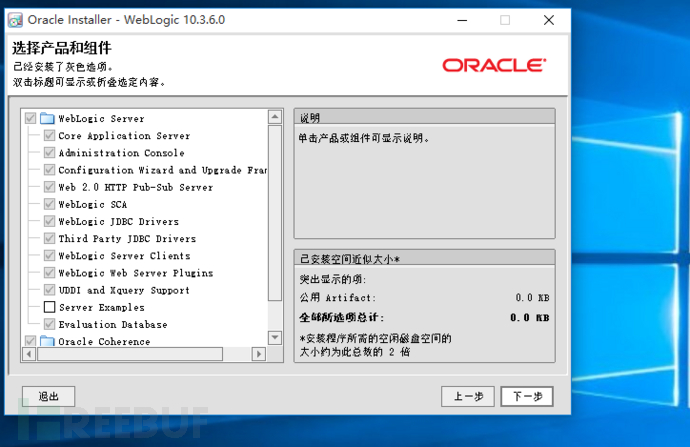The height and width of the screenshot is (447, 690).
Task: Toggle UDDI and Xquery Support checkbox
Action: coord(49,290)
